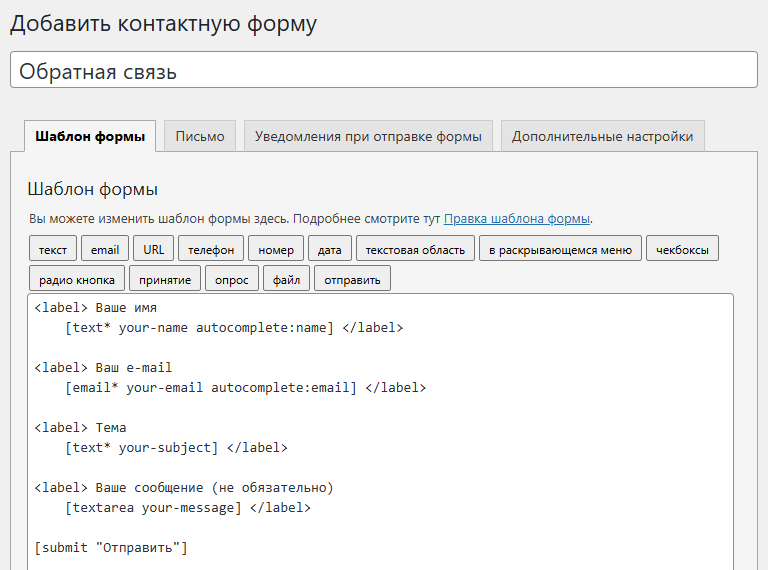
Task: Click the 'номер' tag button
Action: click(276, 248)
